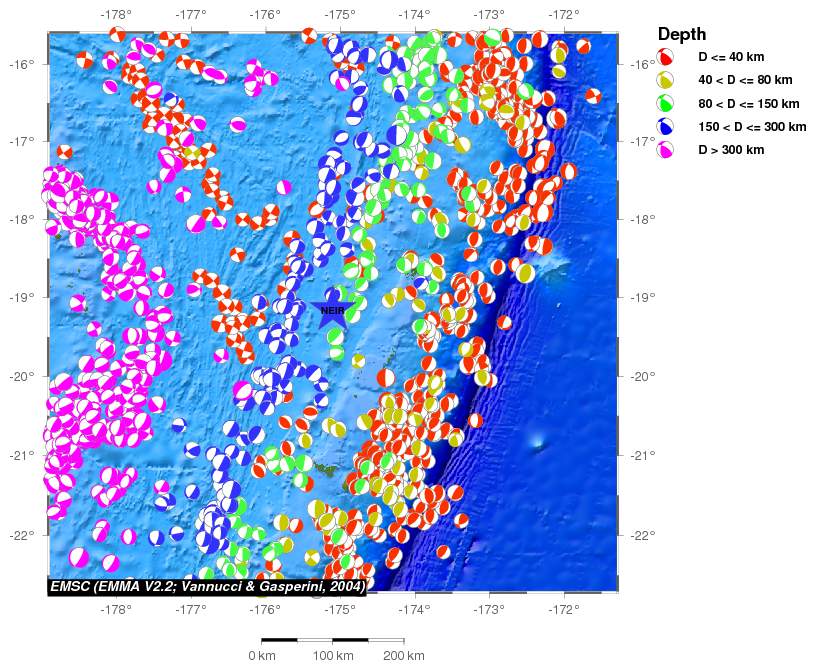Click the "100 km" scale bar label
Image resolution: width=816 pixels, height=670 pixels.
[333, 655]
